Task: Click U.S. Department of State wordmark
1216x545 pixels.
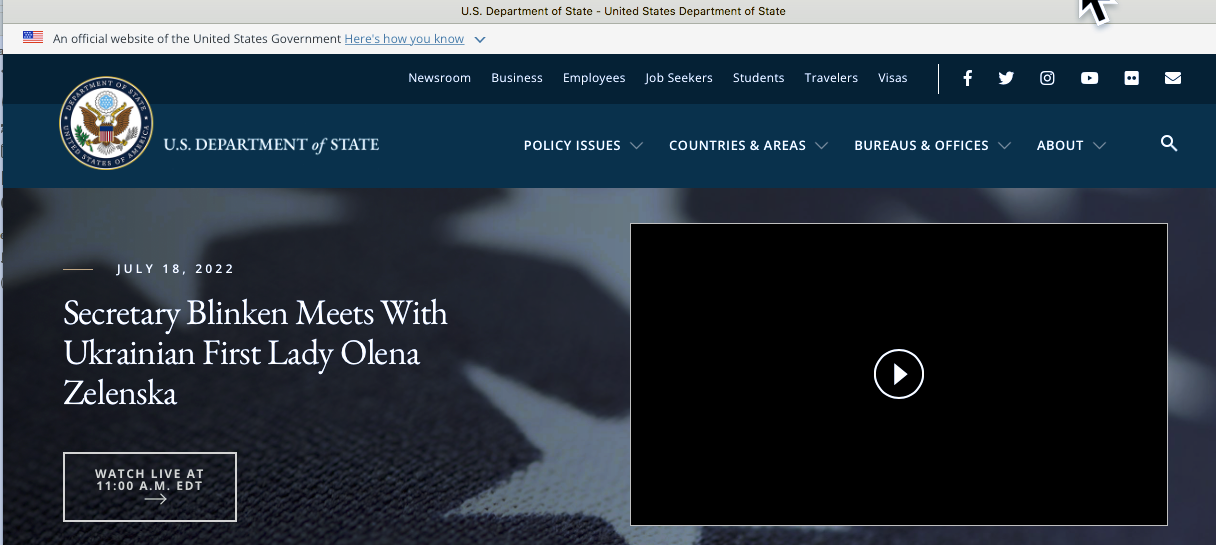Action: [x=271, y=145]
